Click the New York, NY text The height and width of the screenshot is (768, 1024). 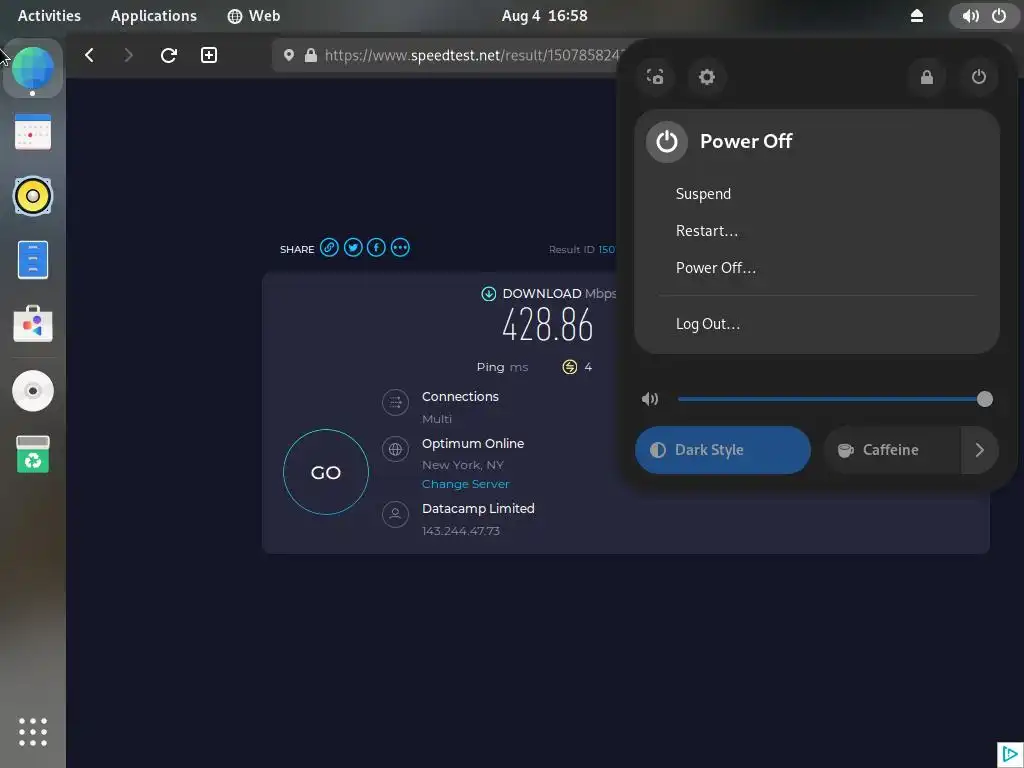click(x=462, y=465)
